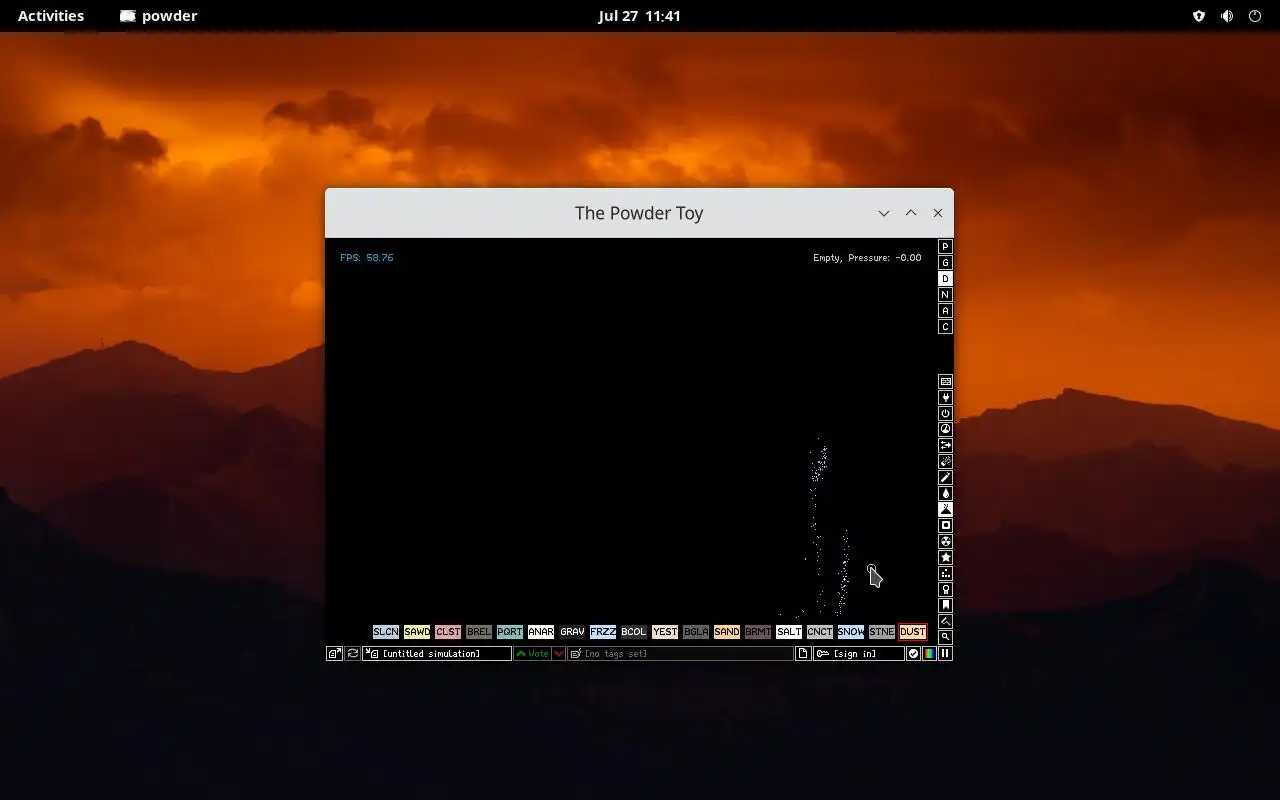Select the SALT element

[789, 632]
